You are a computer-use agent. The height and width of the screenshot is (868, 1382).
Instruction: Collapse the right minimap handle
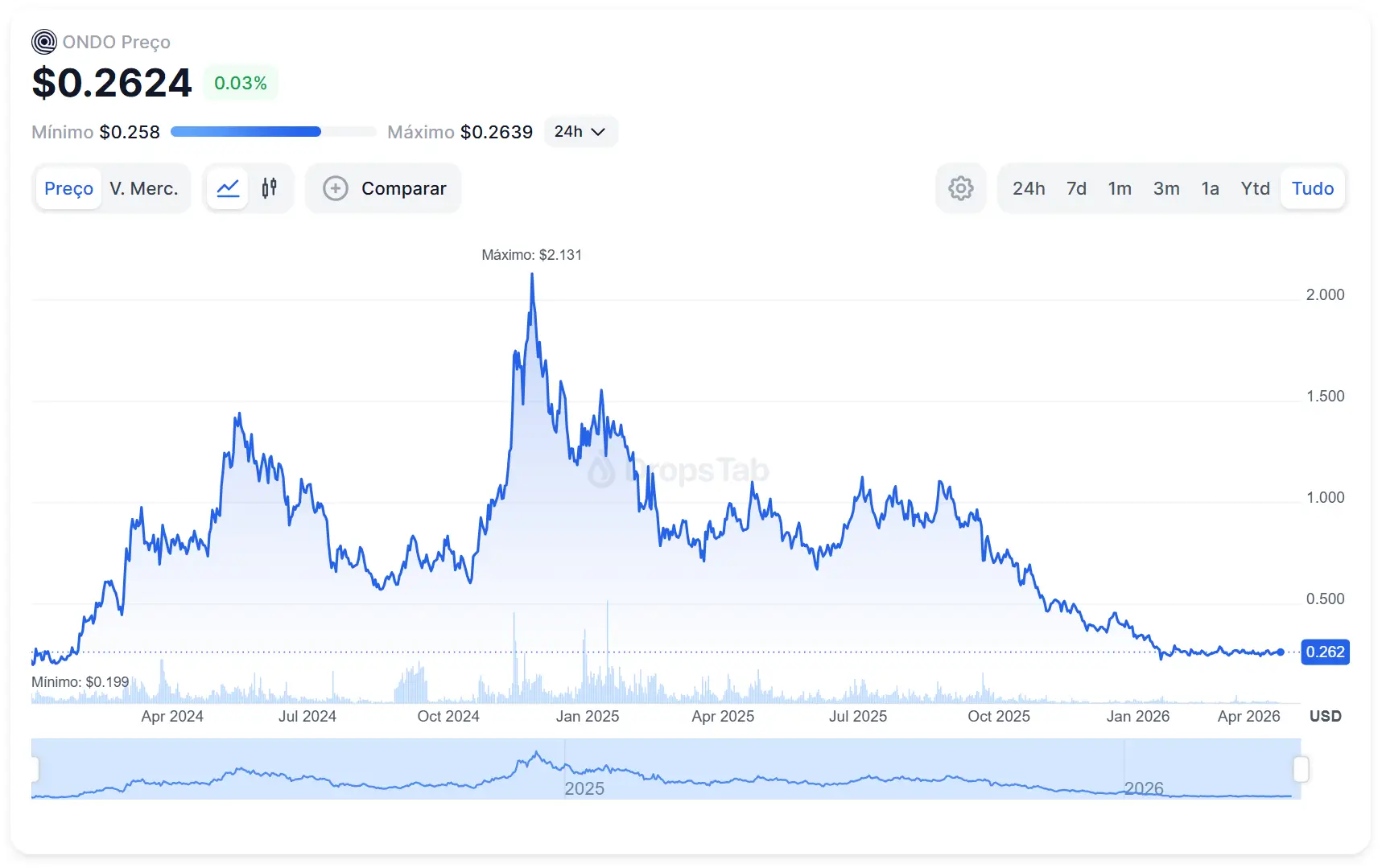(x=1303, y=769)
